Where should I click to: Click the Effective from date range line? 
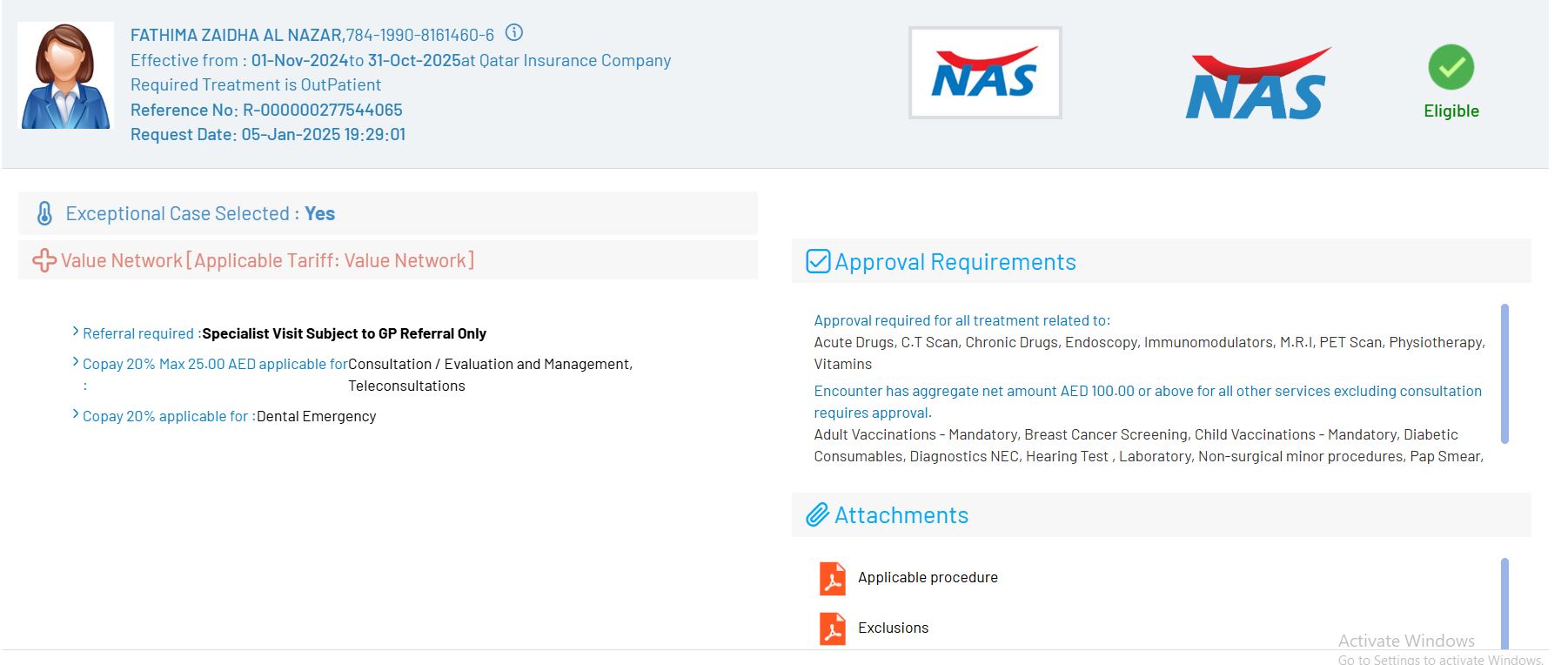(x=400, y=60)
